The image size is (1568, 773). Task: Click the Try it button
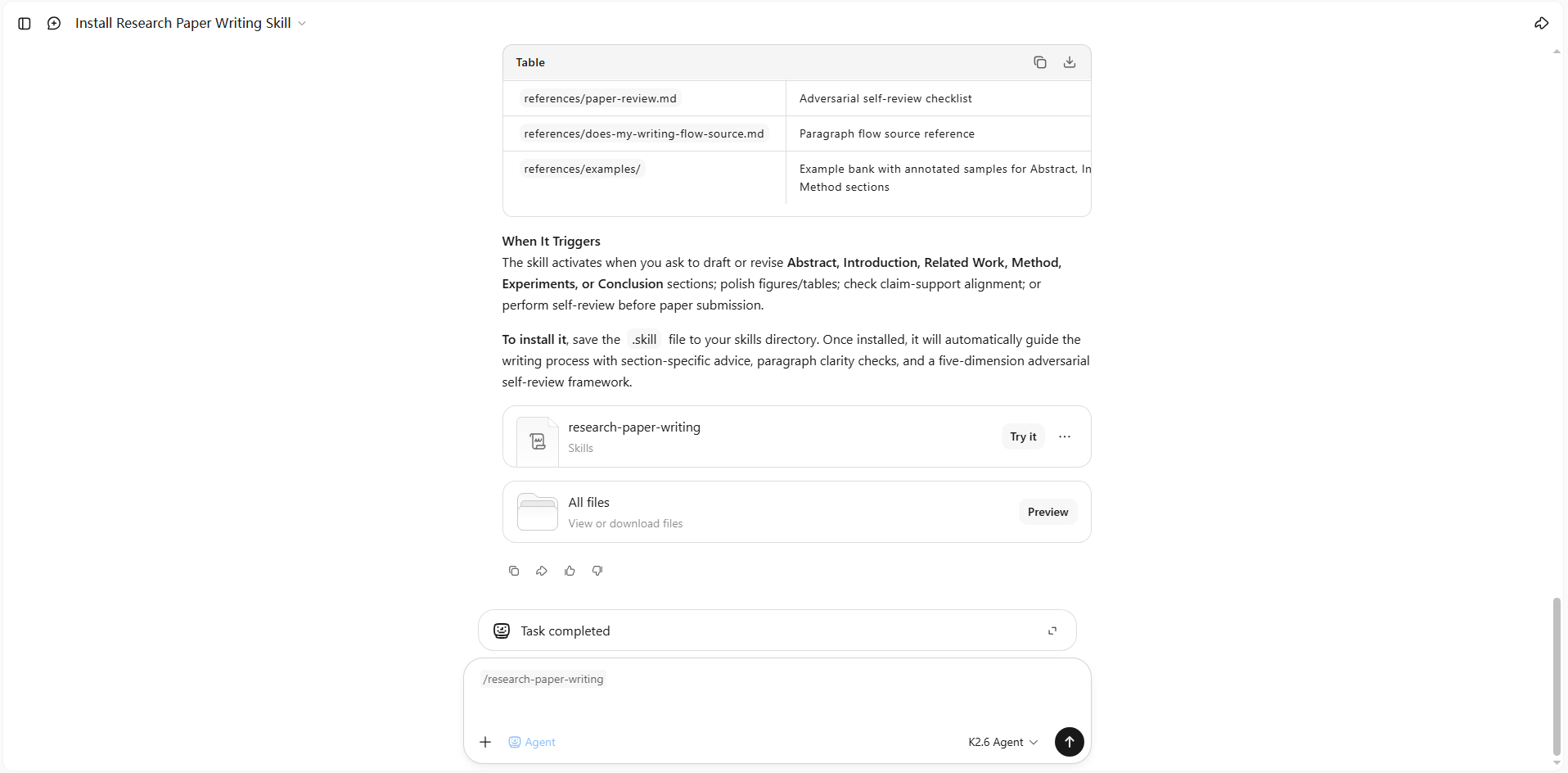(x=1023, y=436)
